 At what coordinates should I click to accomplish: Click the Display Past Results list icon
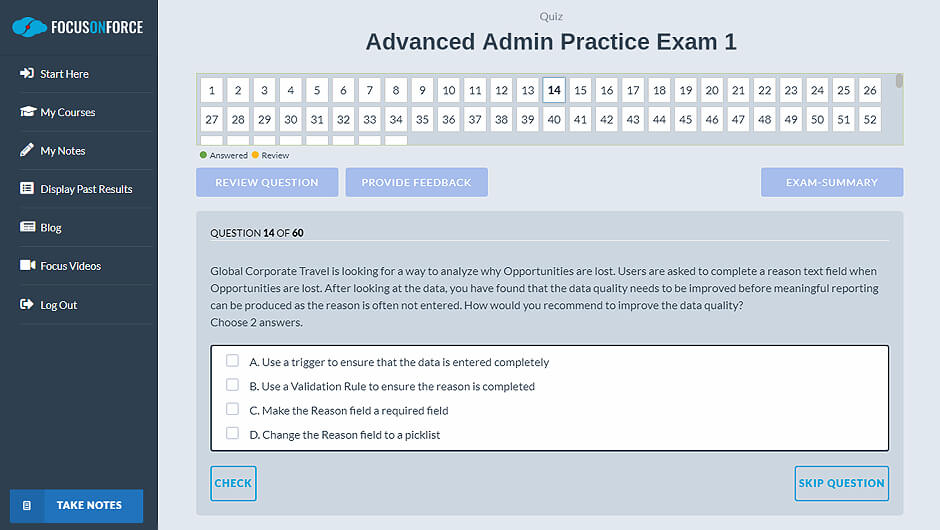[x=27, y=189]
